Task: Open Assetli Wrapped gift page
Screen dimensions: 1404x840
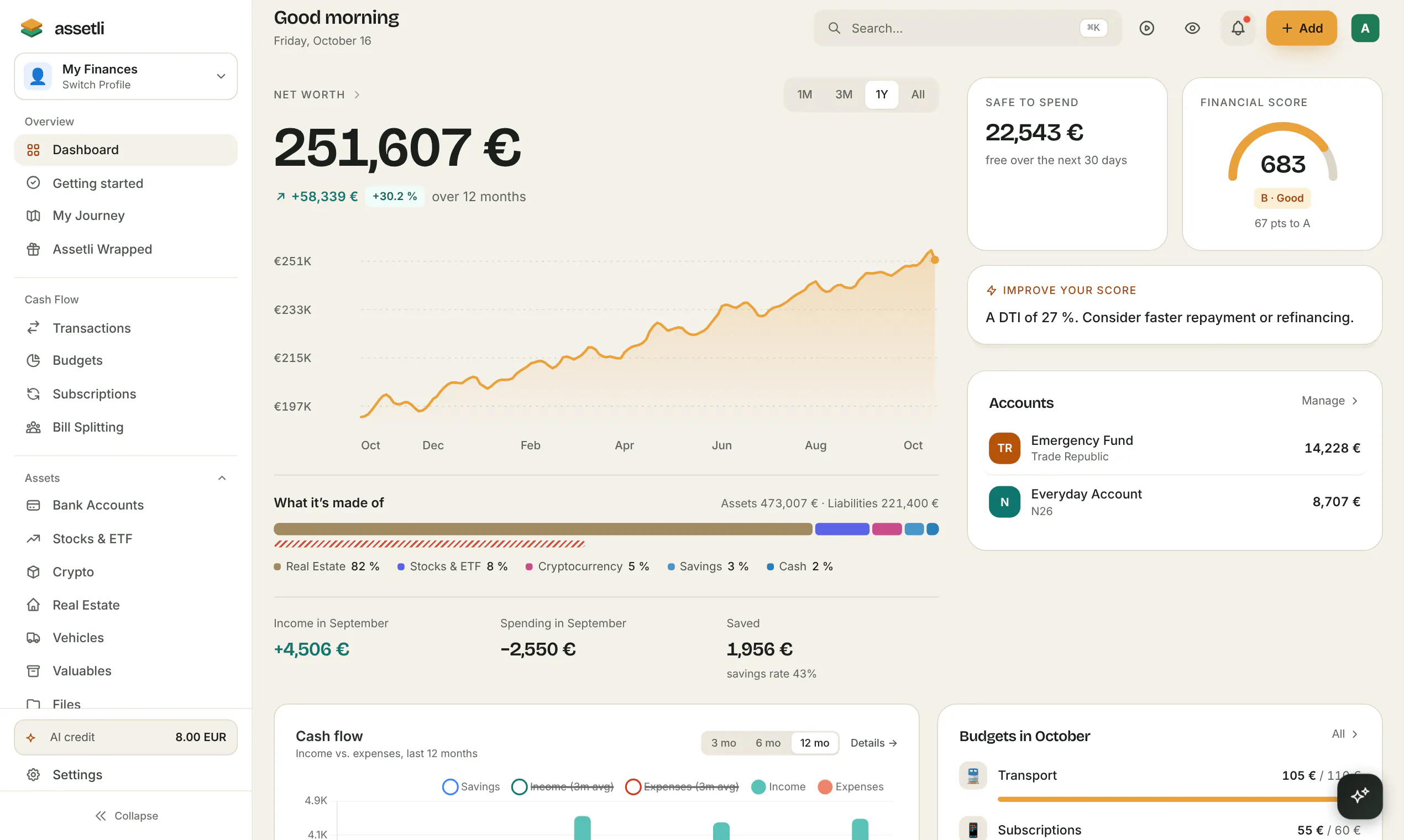Action: 125,249
